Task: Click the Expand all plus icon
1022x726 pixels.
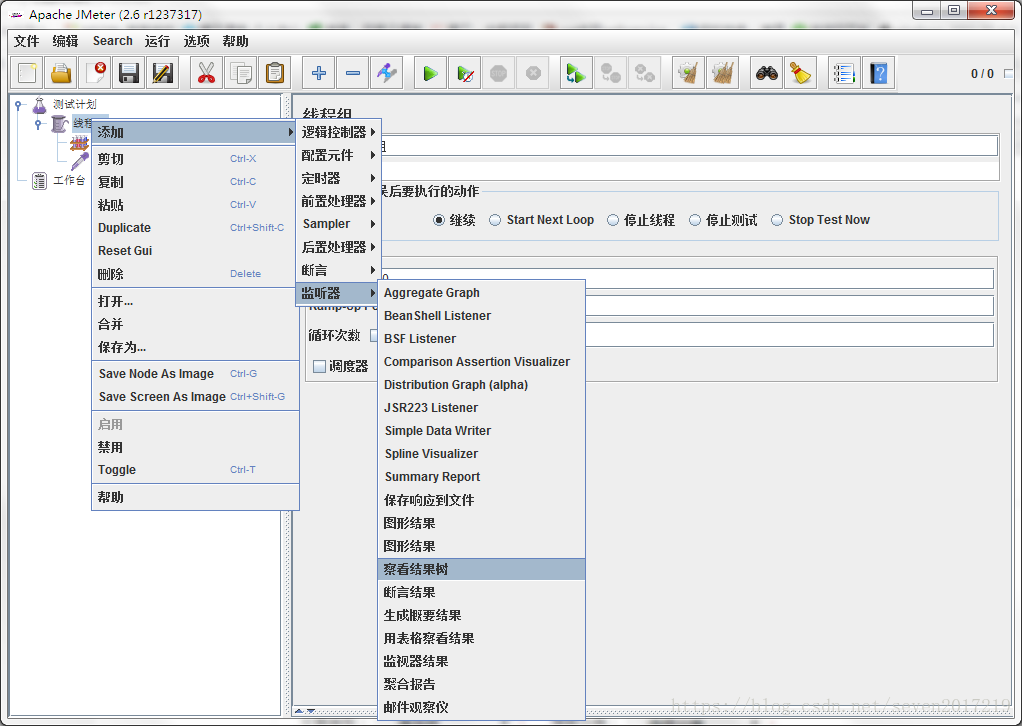Action: [x=319, y=73]
